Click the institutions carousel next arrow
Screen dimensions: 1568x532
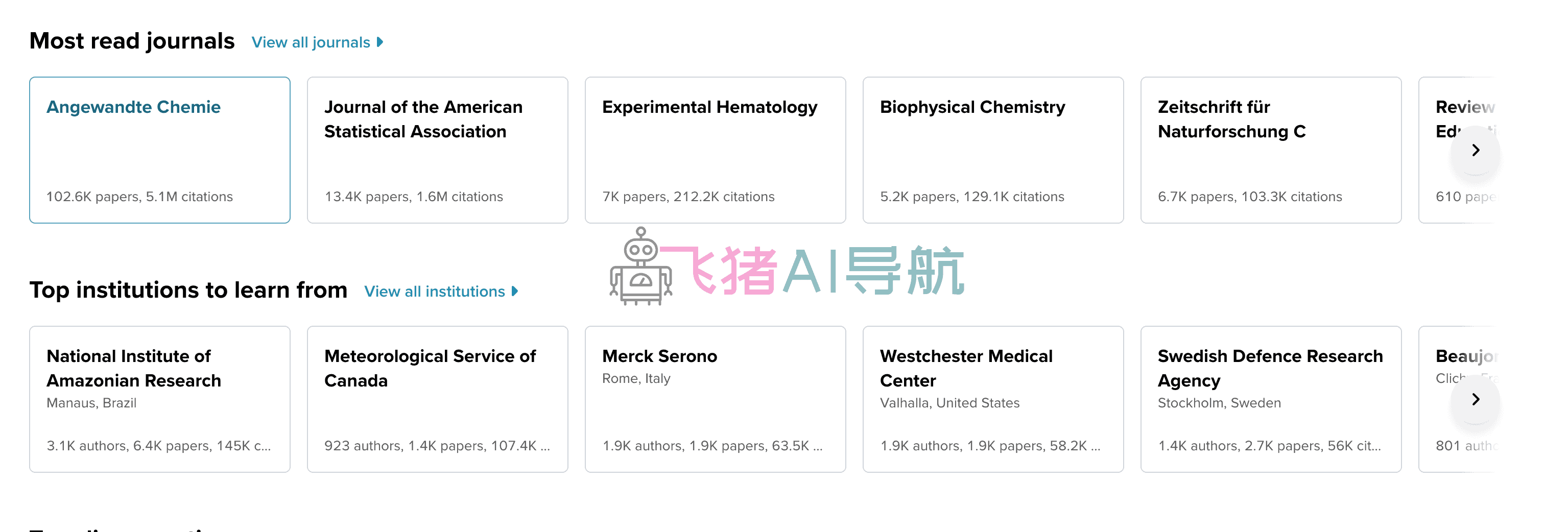[1475, 399]
